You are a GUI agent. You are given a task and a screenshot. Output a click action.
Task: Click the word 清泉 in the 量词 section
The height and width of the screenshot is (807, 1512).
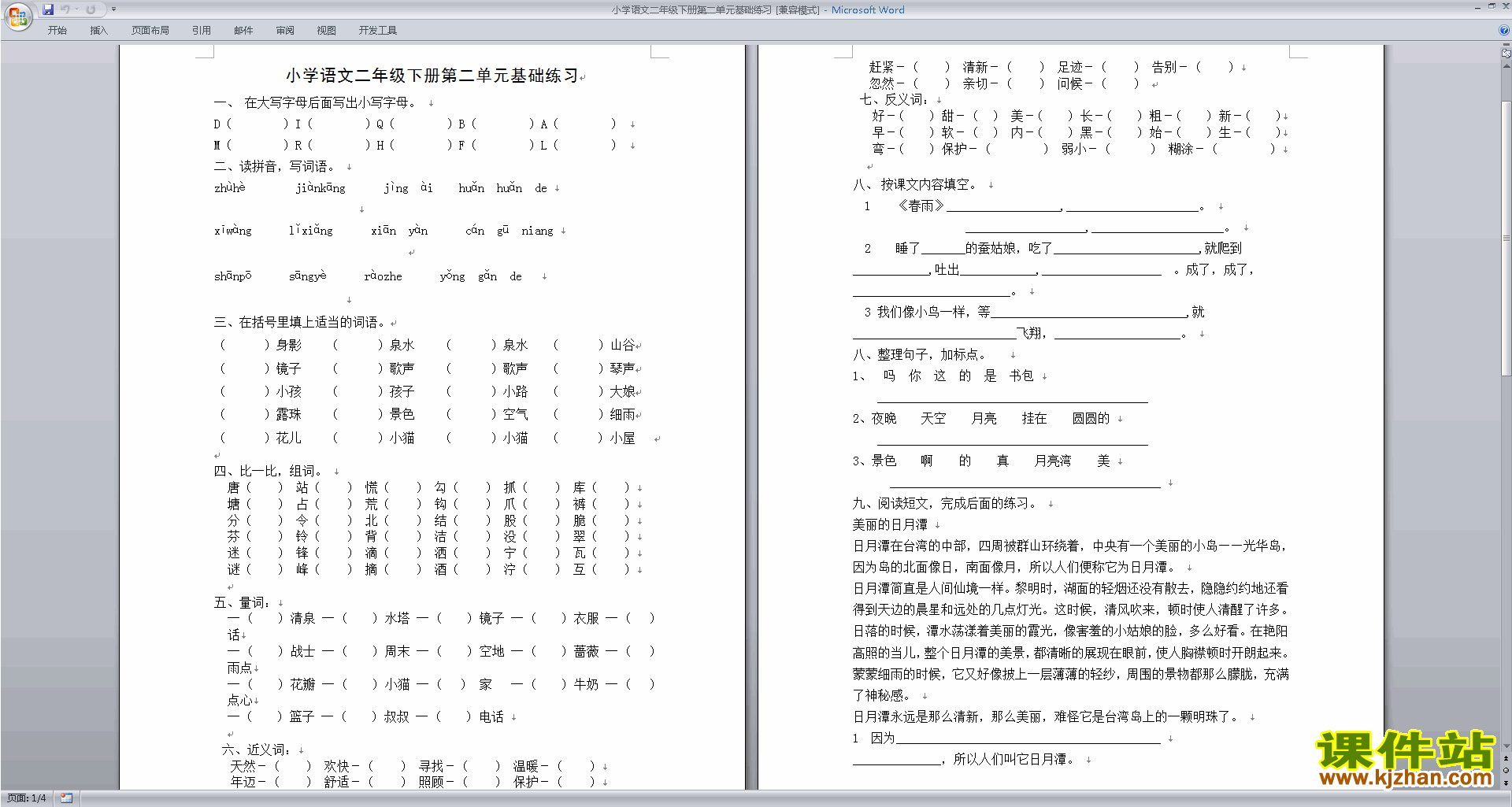point(303,619)
